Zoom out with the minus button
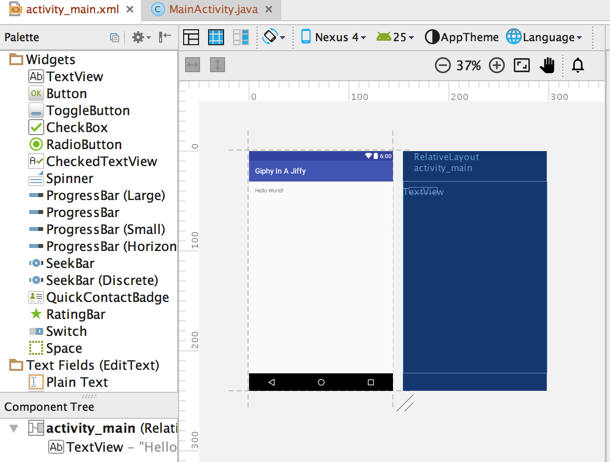 442,65
